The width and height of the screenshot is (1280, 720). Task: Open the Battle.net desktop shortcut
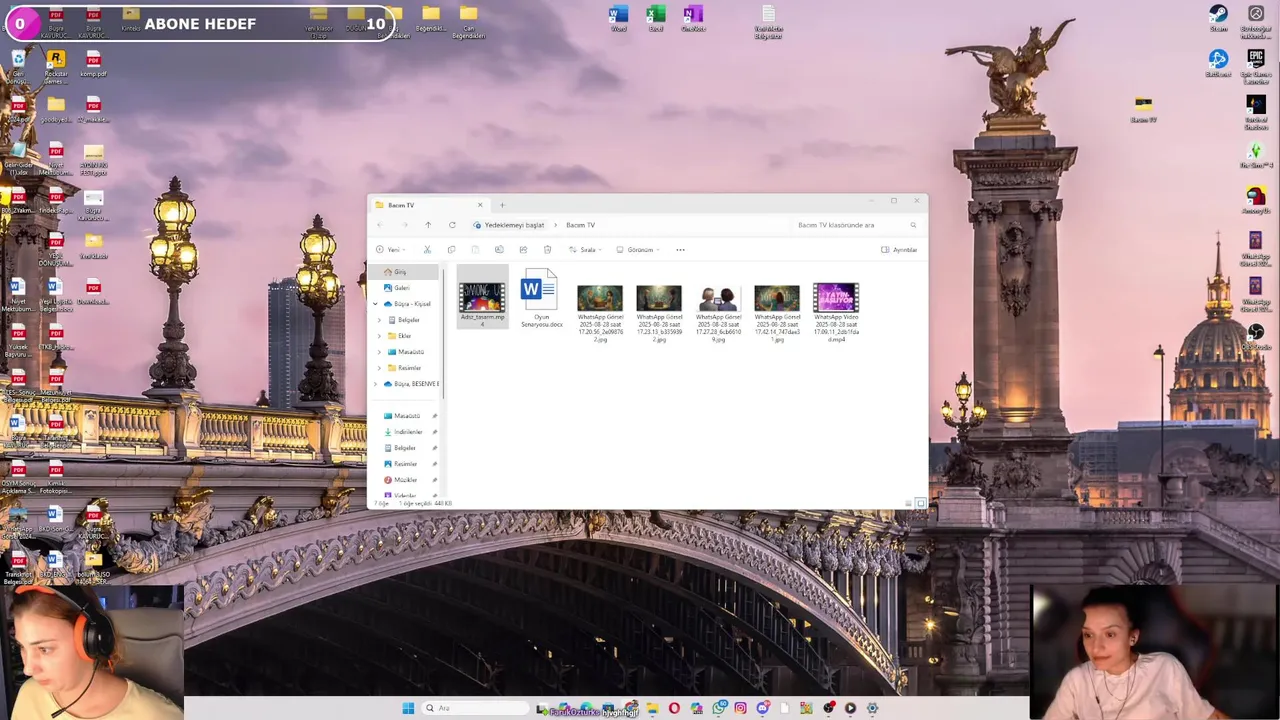coord(1218,63)
